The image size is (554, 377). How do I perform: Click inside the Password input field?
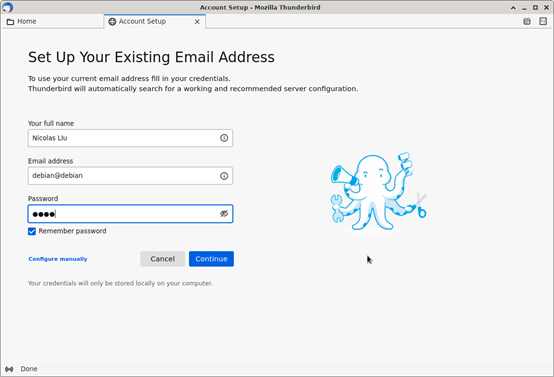pyautogui.click(x=130, y=214)
